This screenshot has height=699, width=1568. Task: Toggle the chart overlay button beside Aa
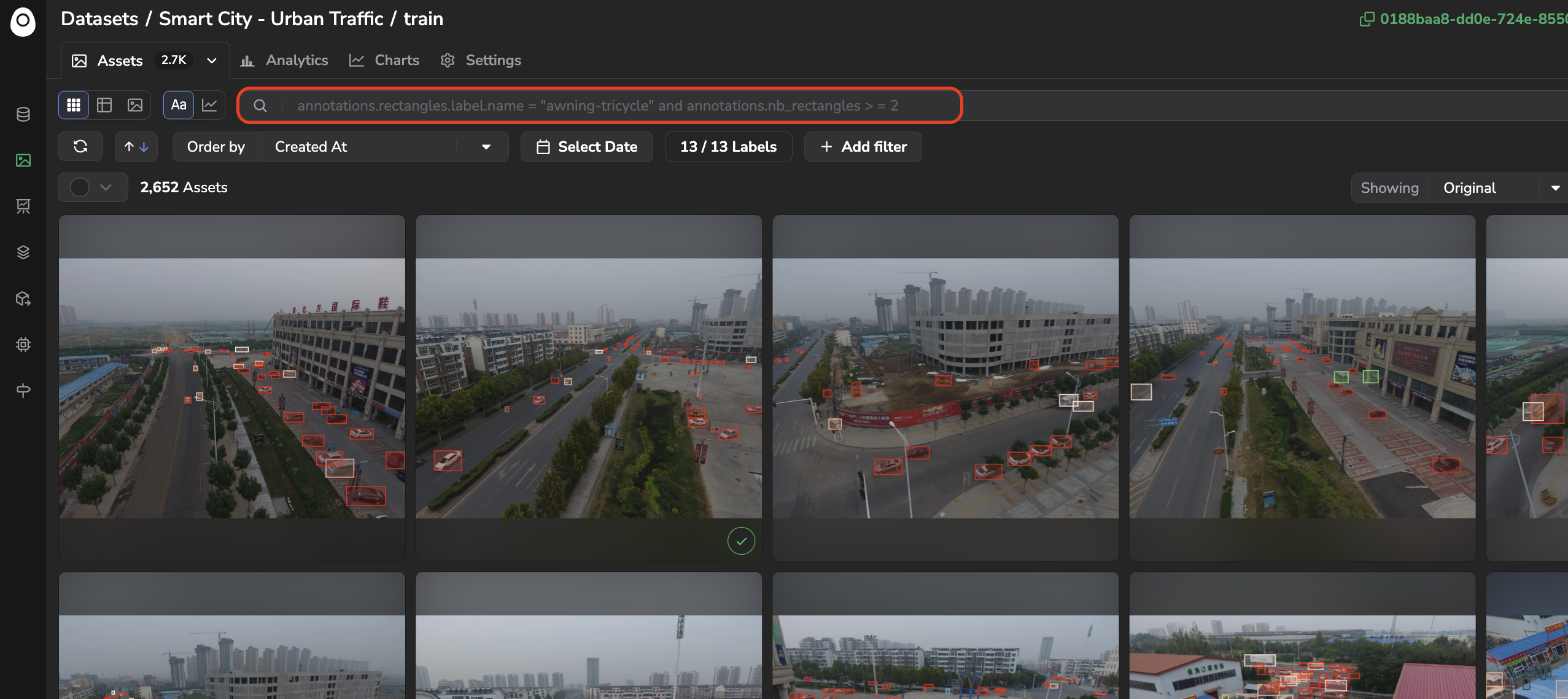(209, 105)
